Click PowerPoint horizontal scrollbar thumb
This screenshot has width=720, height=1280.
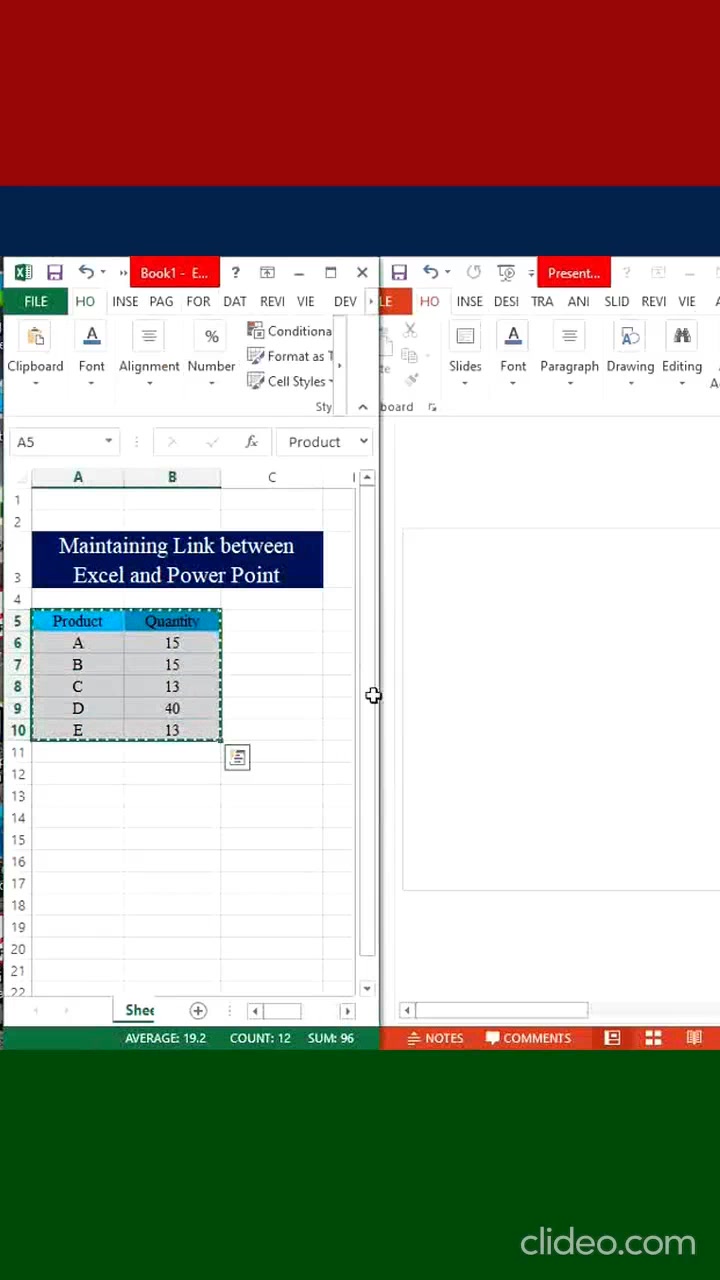(x=501, y=1011)
